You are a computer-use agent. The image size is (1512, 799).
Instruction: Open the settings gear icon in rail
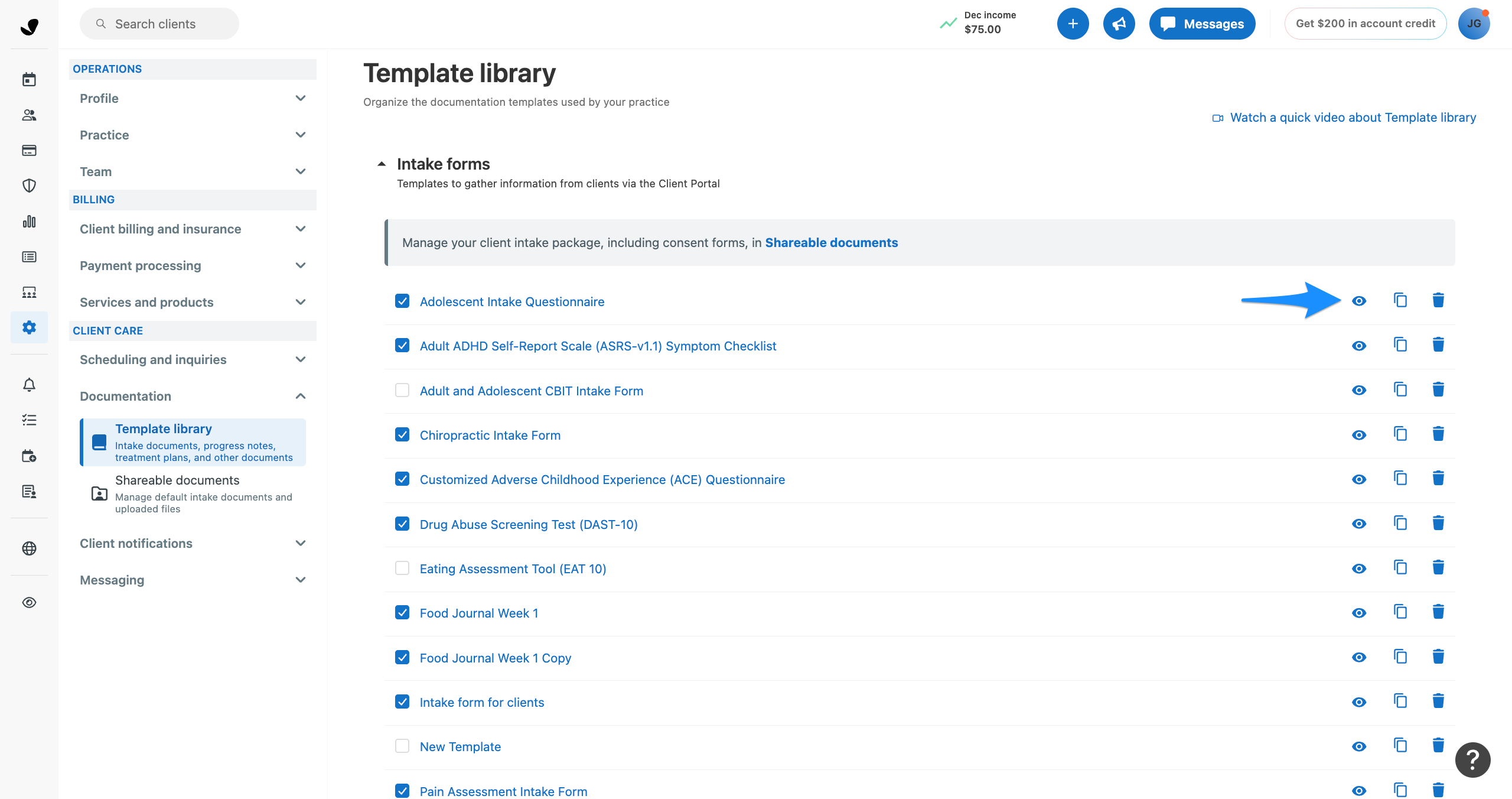[29, 327]
